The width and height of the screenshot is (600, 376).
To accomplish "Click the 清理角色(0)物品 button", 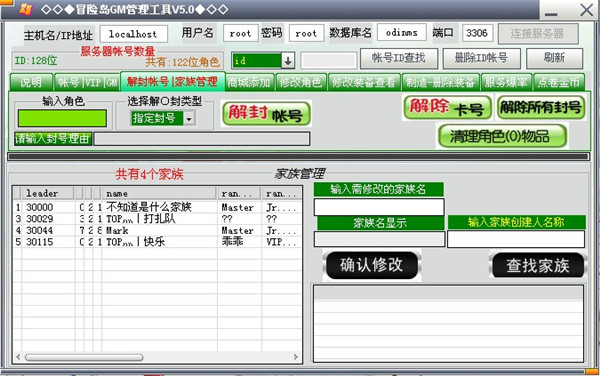I will point(502,136).
